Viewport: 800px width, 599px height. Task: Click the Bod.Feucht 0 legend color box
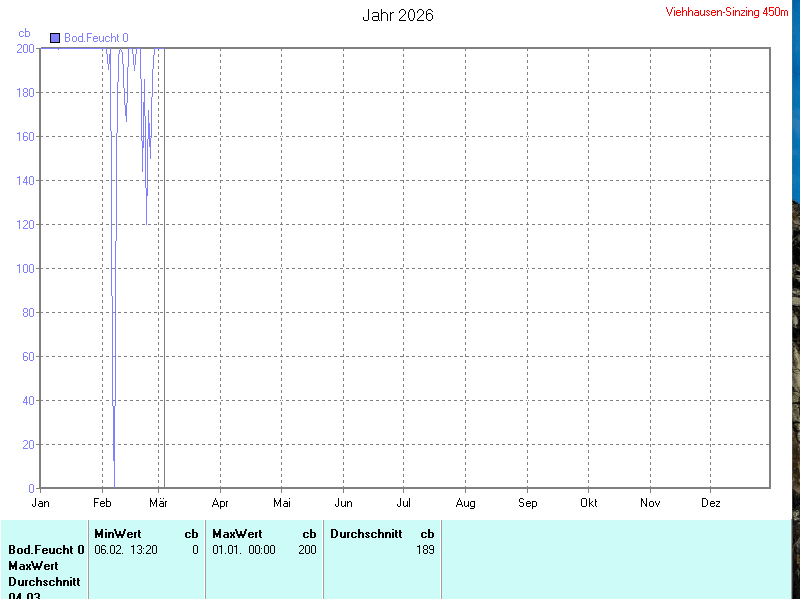(55, 38)
